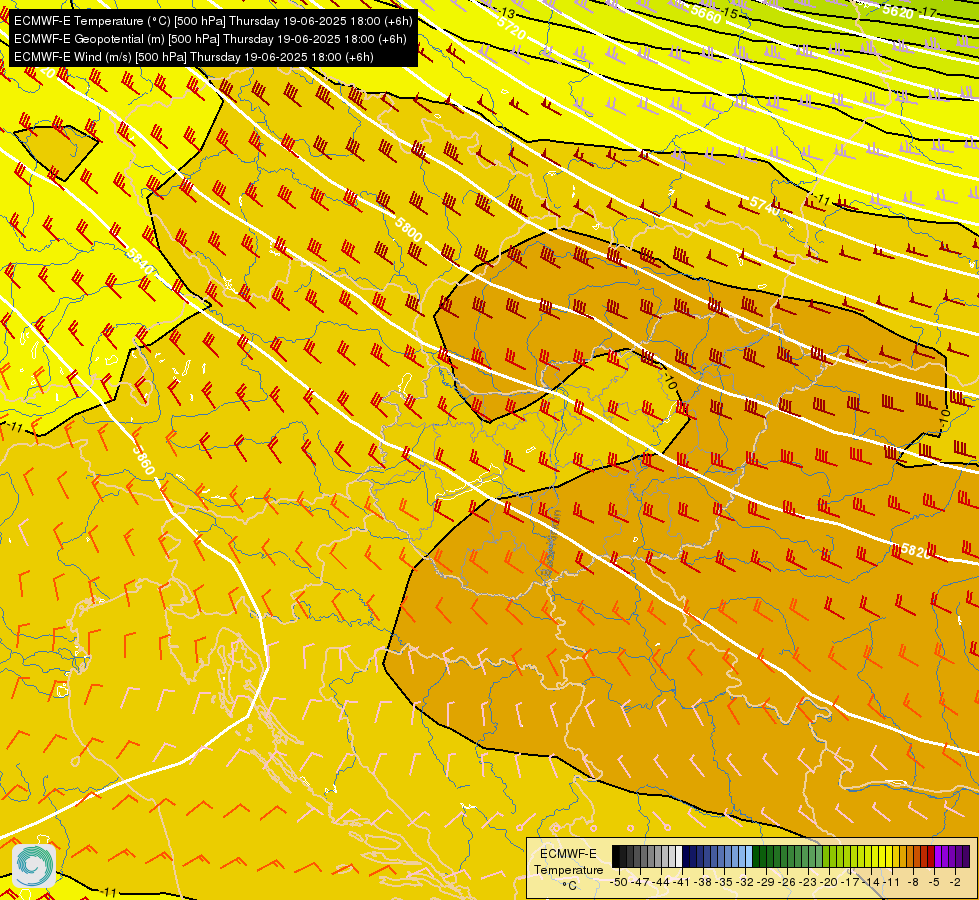Image resolution: width=979 pixels, height=900 pixels.
Task: Click the -38 legend tick label
Action: point(703,882)
